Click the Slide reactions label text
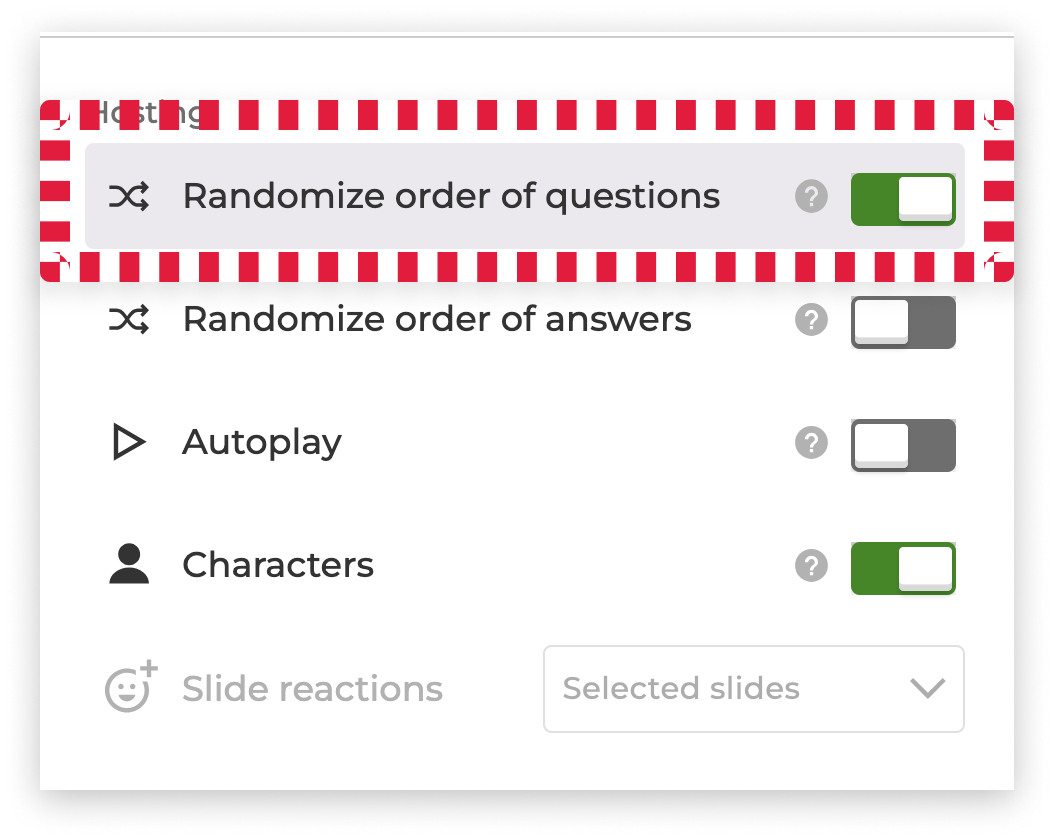This screenshot has height=838, width=1054. click(312, 689)
